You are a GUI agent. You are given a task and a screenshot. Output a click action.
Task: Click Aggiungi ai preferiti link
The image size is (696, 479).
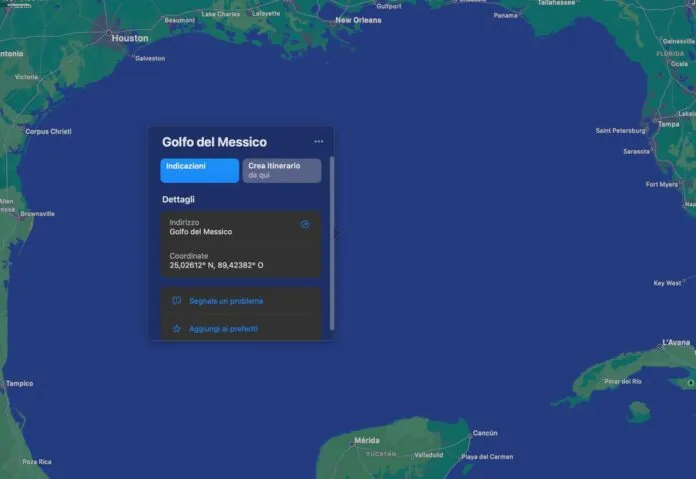[223, 329]
